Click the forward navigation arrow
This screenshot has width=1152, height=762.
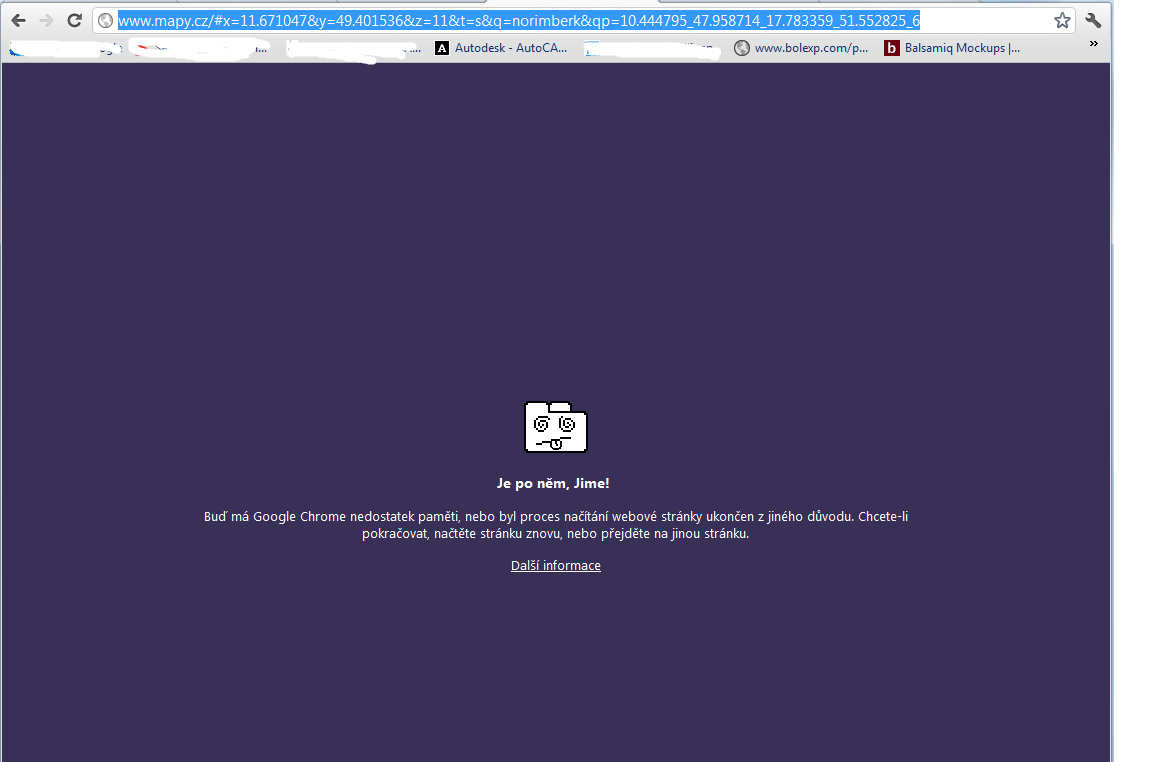(x=46, y=21)
